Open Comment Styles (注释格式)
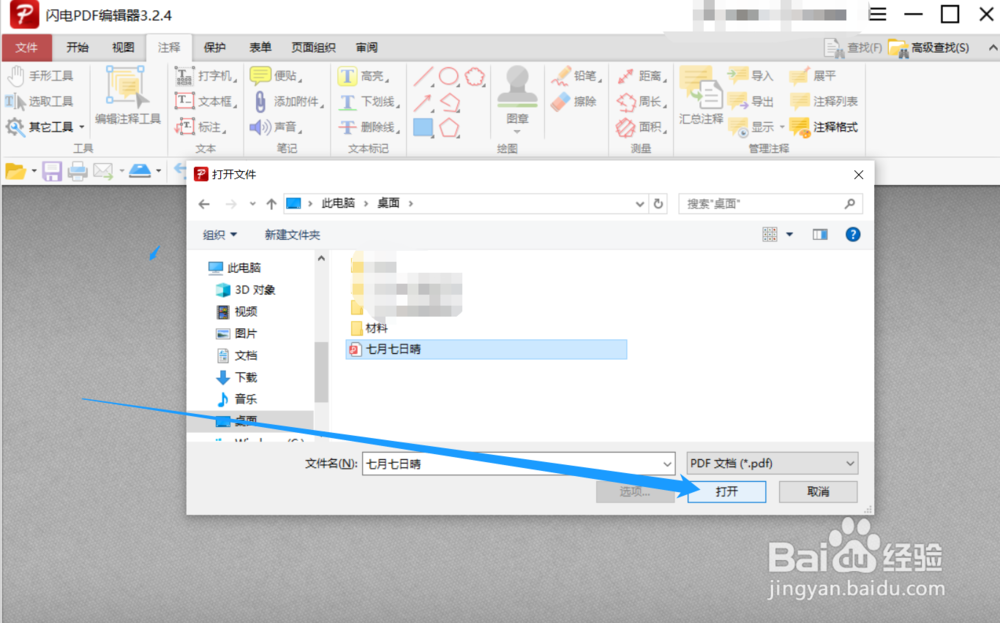Viewport: 1000px width, 623px height. 823,127
